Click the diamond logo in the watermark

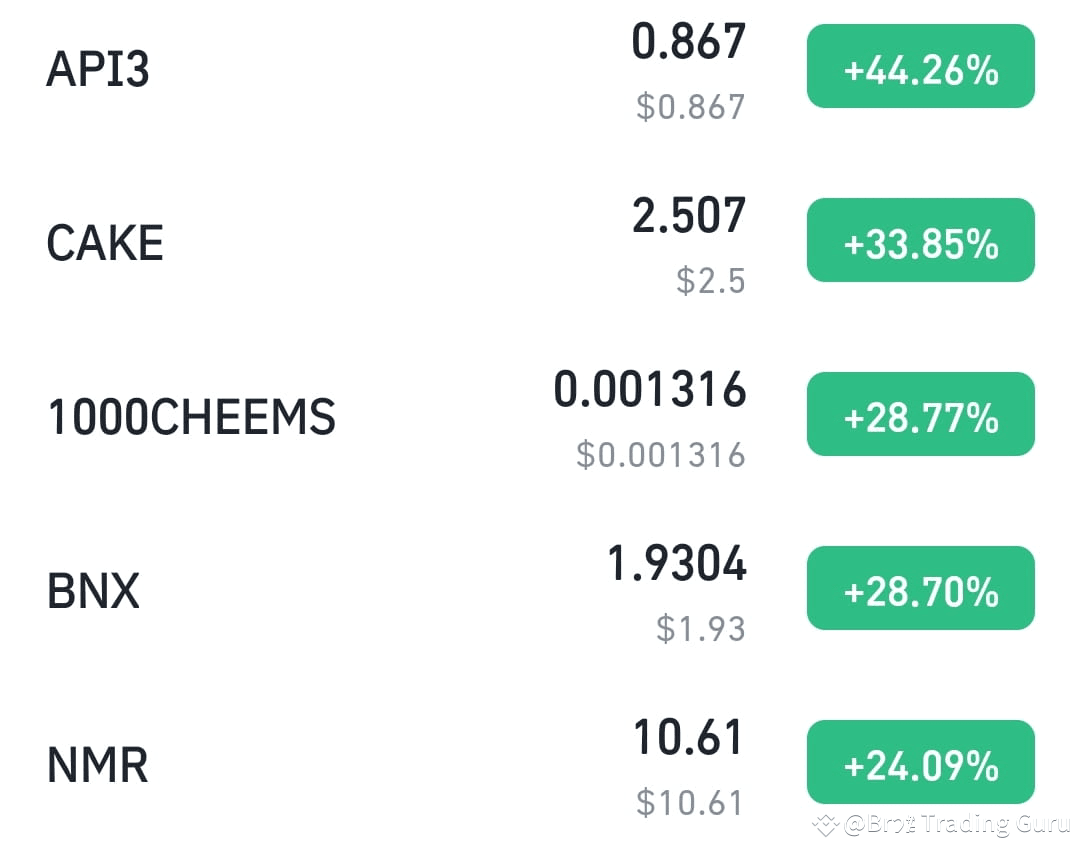pyautogui.click(x=827, y=825)
